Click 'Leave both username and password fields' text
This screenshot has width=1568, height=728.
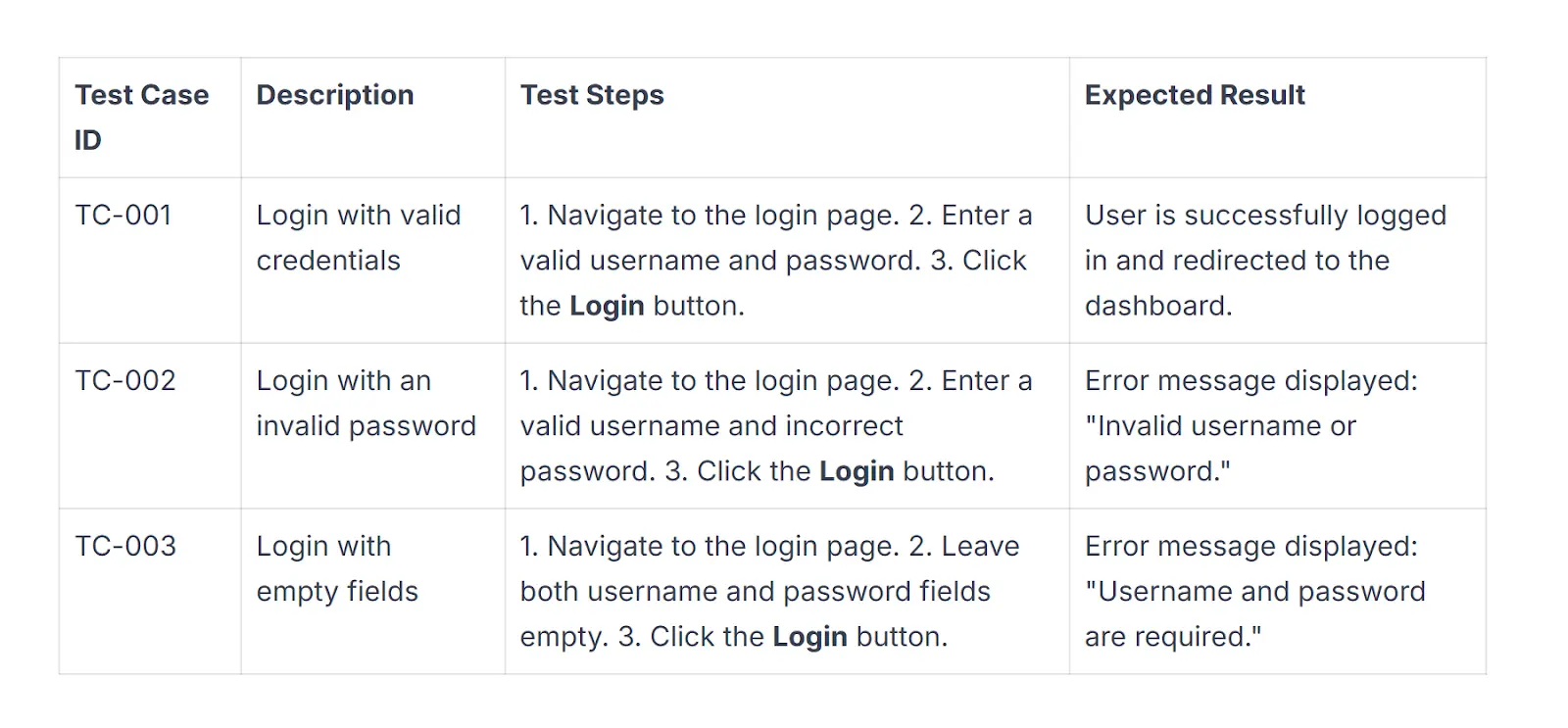(x=755, y=592)
